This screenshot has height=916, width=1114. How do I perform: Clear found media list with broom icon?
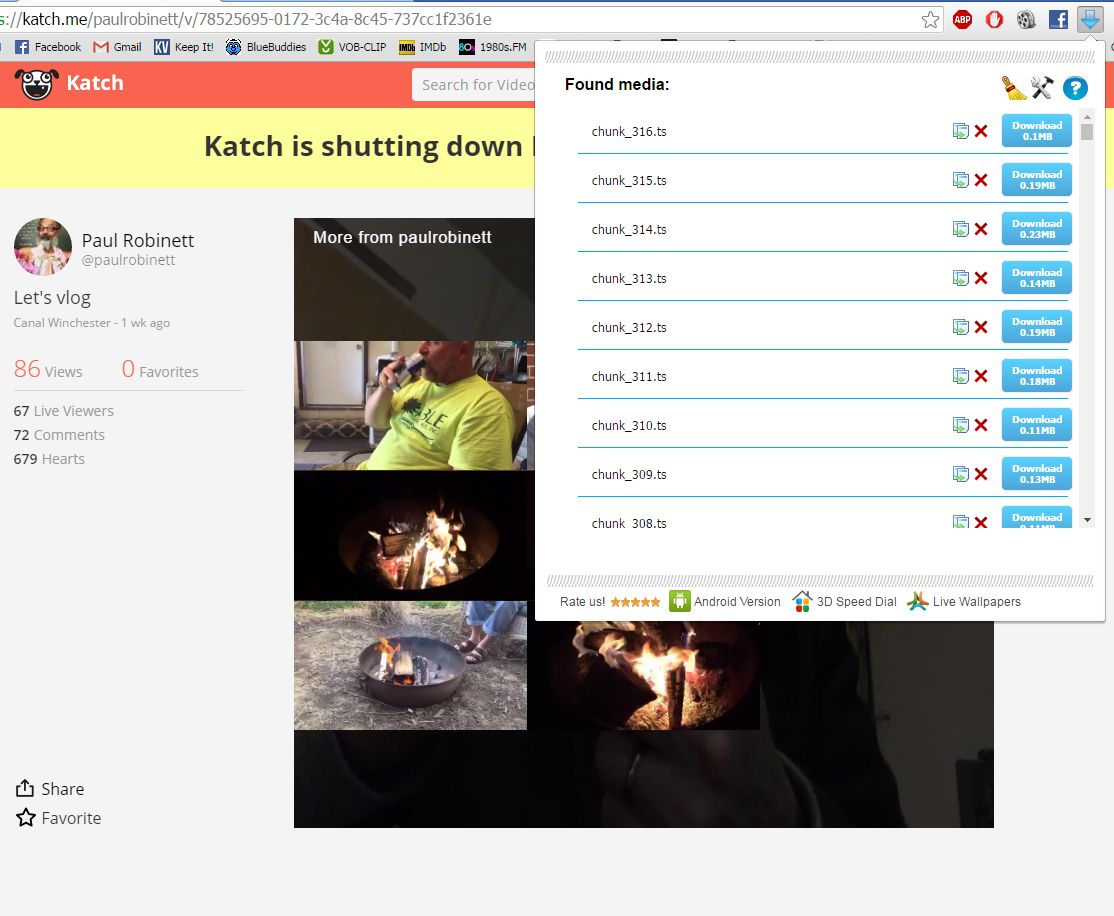point(1014,88)
